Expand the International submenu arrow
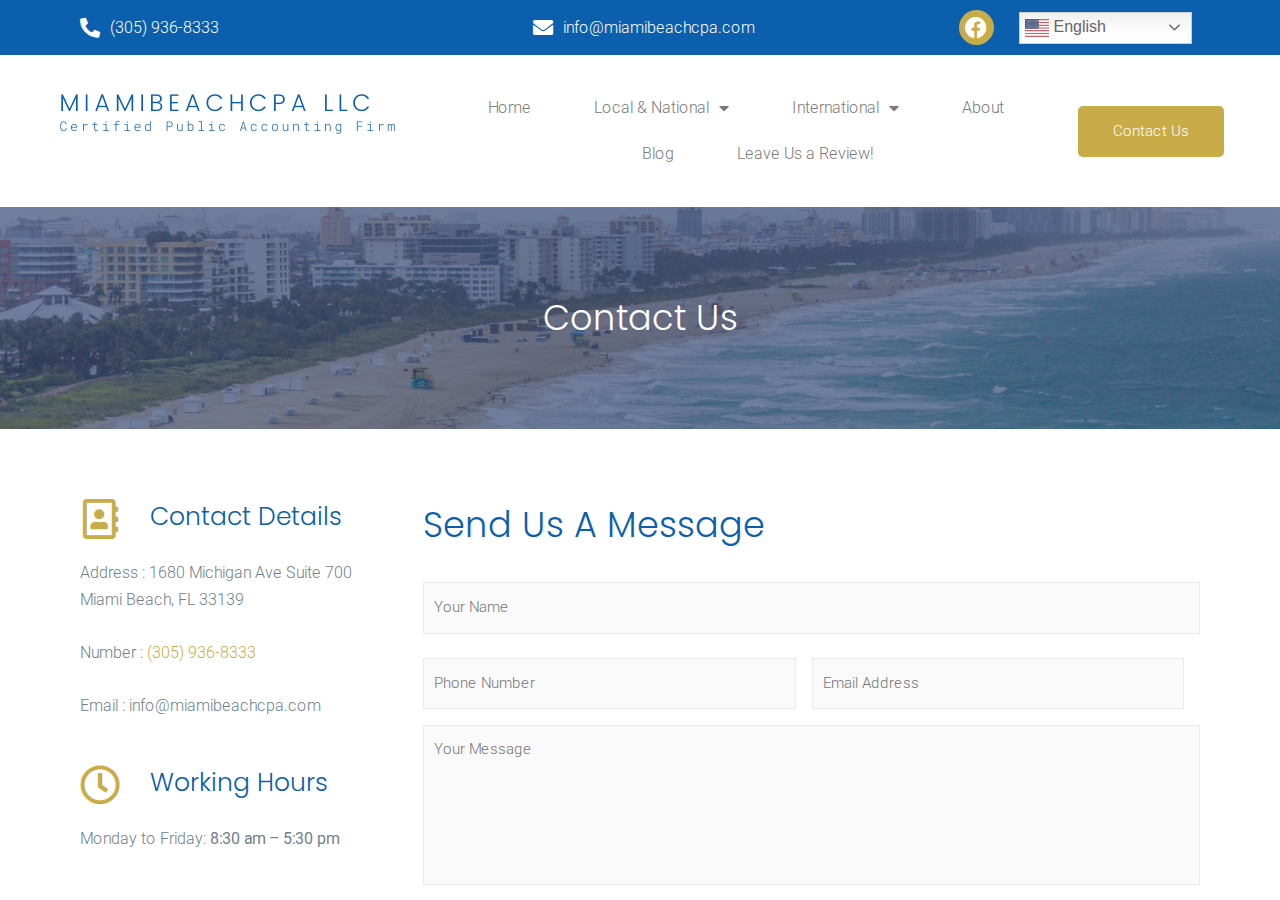1280x900 pixels. (x=894, y=108)
